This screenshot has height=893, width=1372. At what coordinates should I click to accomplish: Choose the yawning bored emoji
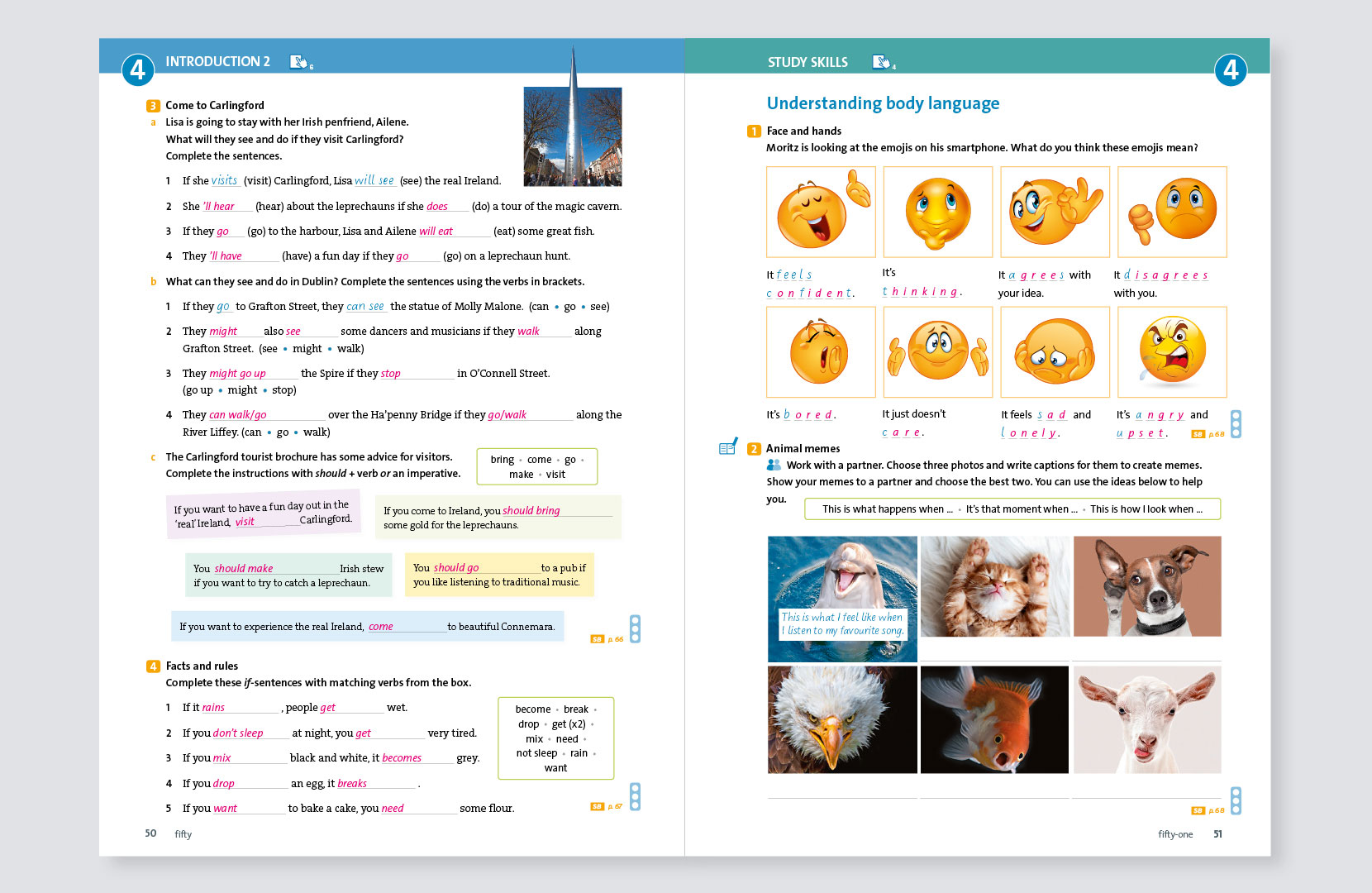tap(820, 352)
